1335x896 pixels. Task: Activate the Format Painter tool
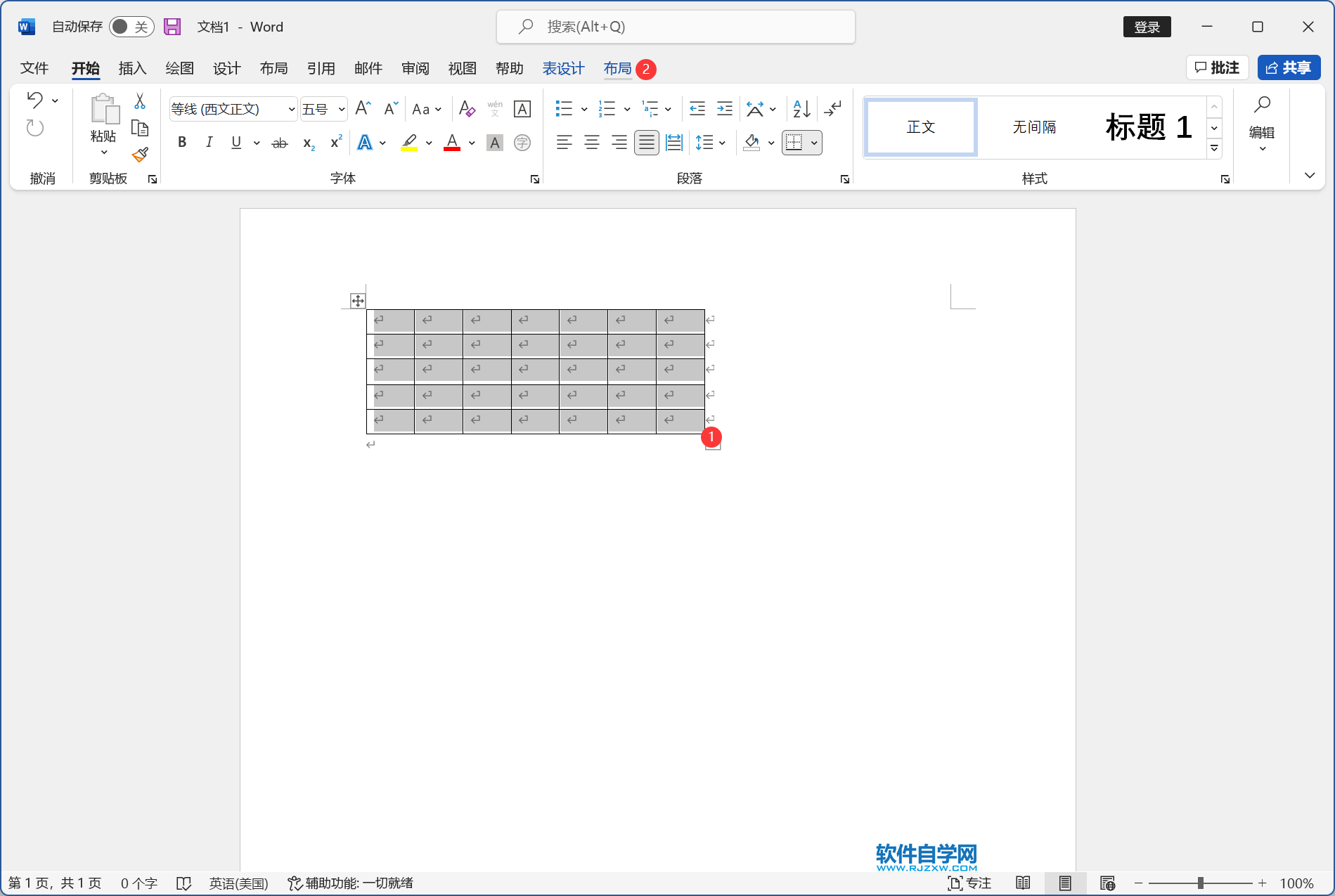(140, 154)
